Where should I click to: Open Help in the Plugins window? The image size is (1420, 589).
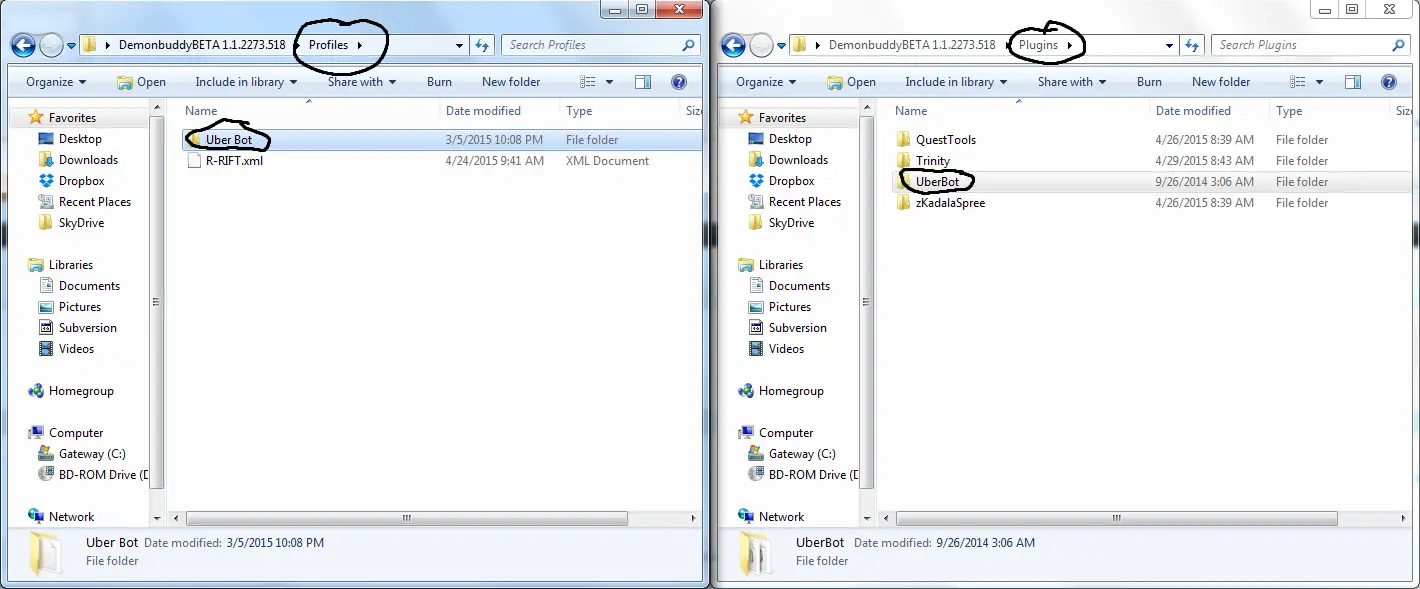(x=1388, y=82)
